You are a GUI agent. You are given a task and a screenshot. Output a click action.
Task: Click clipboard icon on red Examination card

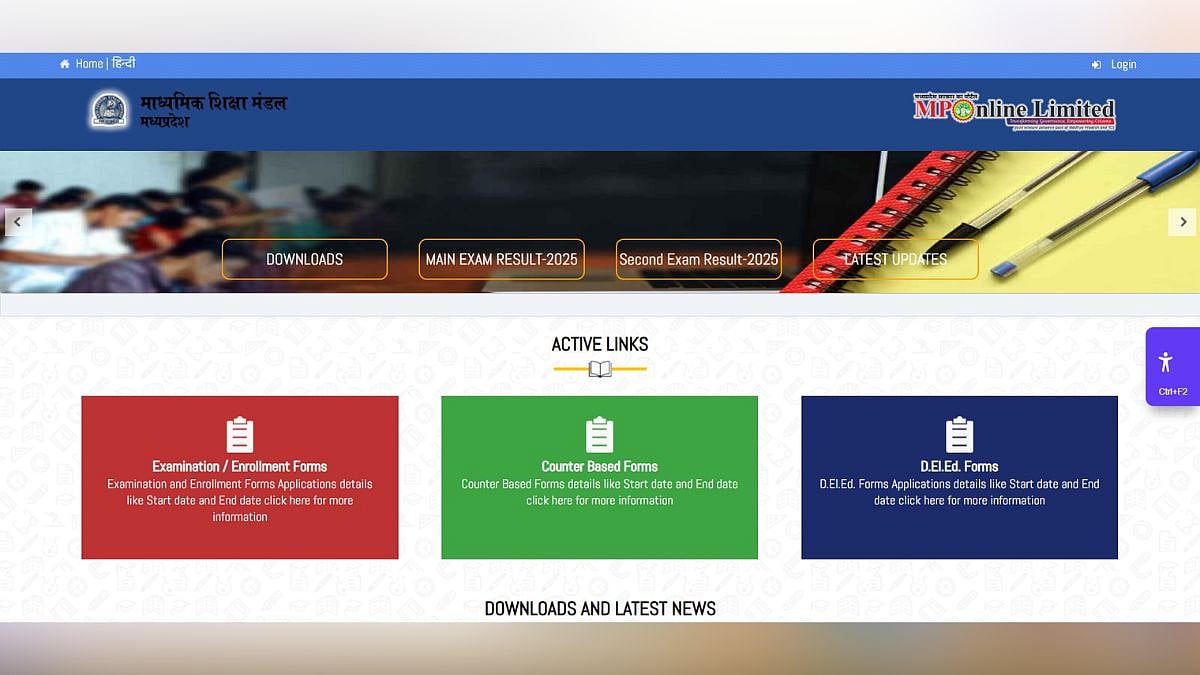point(240,435)
